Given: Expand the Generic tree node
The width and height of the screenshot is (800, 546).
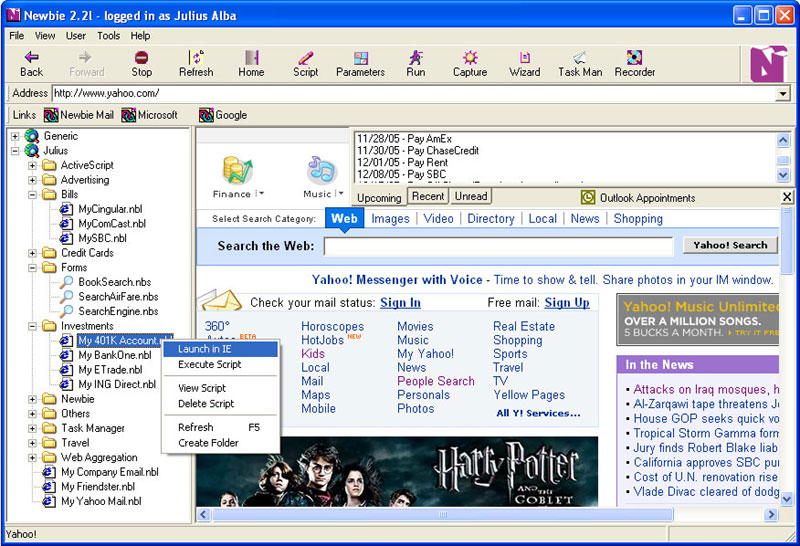Looking at the screenshot, I should point(15,136).
